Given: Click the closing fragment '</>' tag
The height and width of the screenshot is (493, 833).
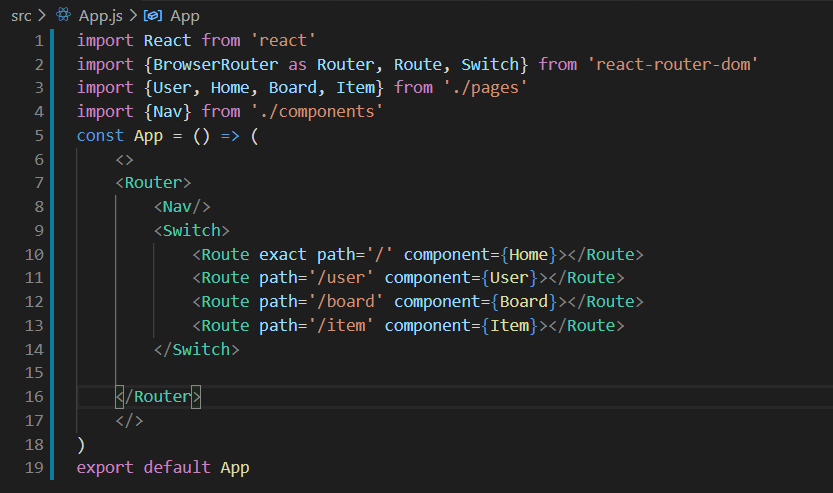Looking at the screenshot, I should pyautogui.click(x=129, y=421).
